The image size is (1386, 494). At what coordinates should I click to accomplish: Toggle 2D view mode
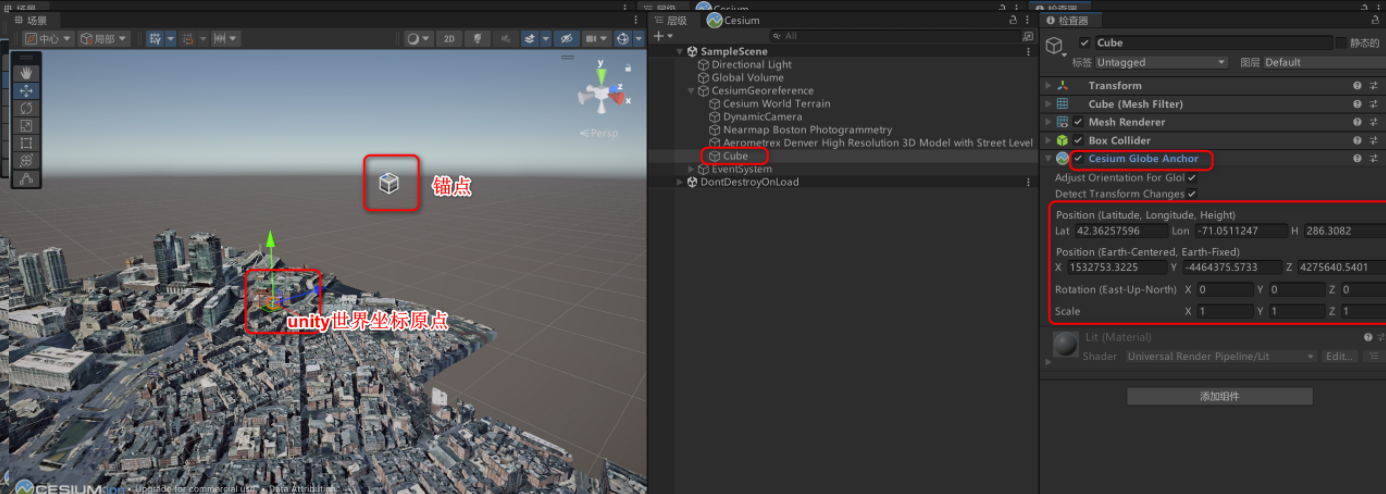[450, 39]
